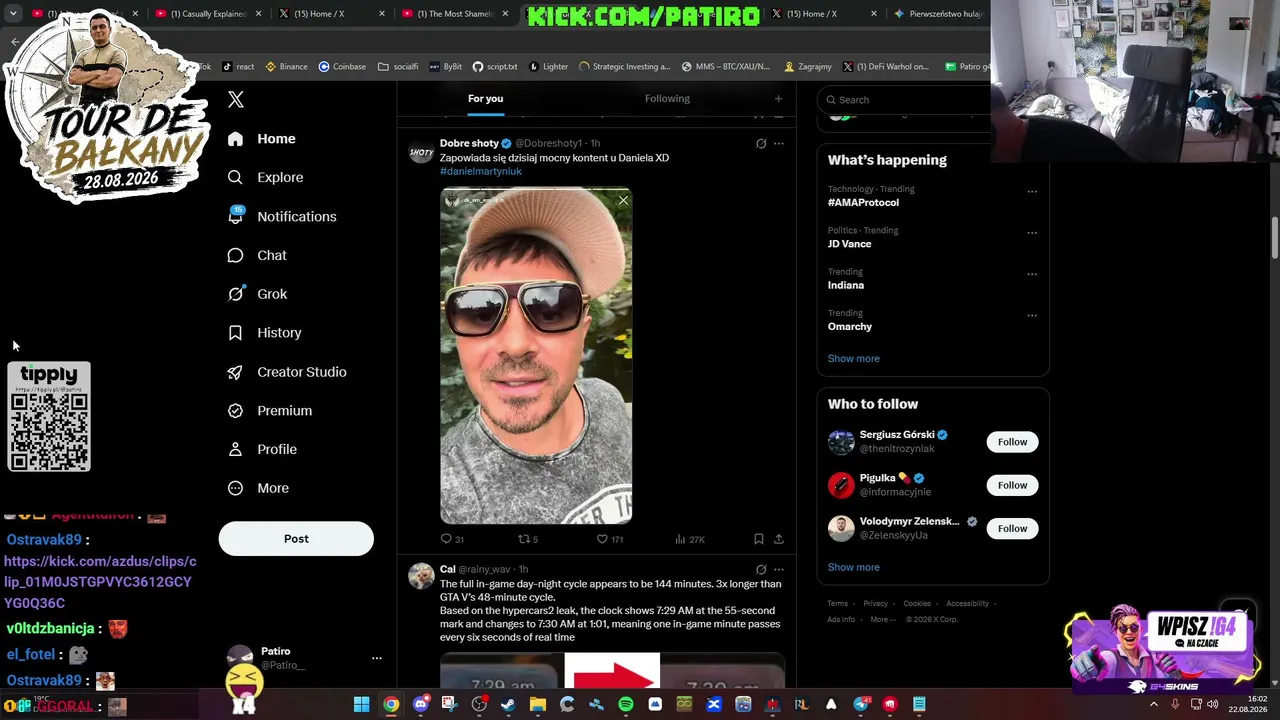Viewport: 1280px width, 720px height.
Task: Like the Dobre shoty post
Action: [x=609, y=539]
